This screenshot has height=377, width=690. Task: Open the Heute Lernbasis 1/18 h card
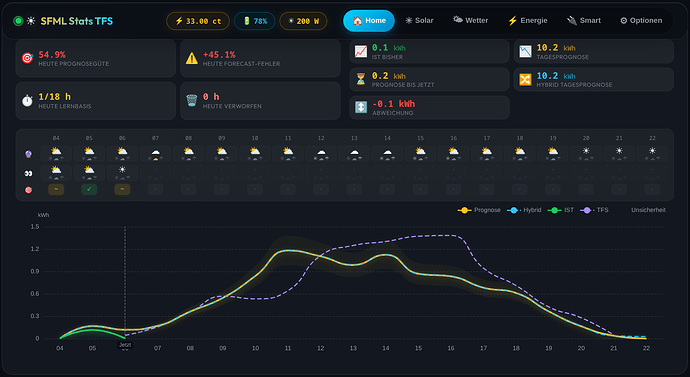coord(95,101)
